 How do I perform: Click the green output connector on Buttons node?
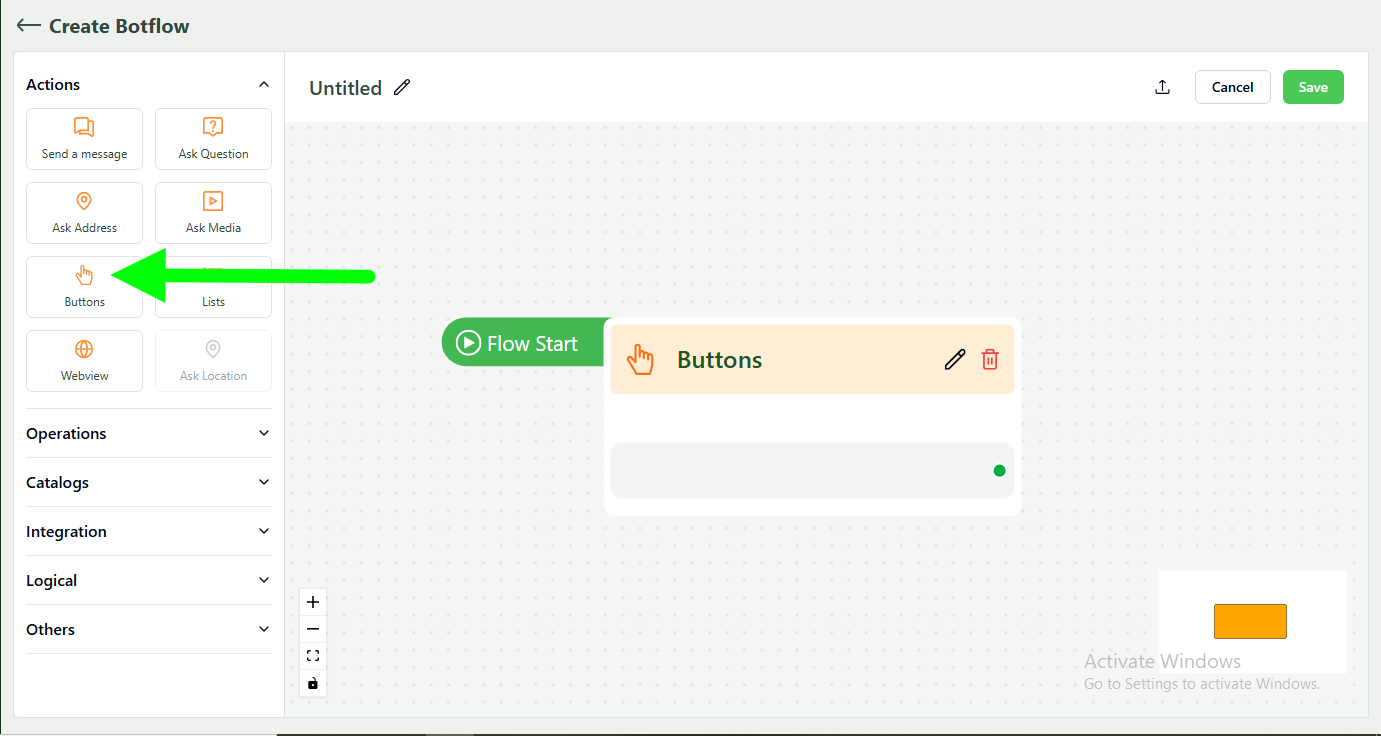(998, 469)
